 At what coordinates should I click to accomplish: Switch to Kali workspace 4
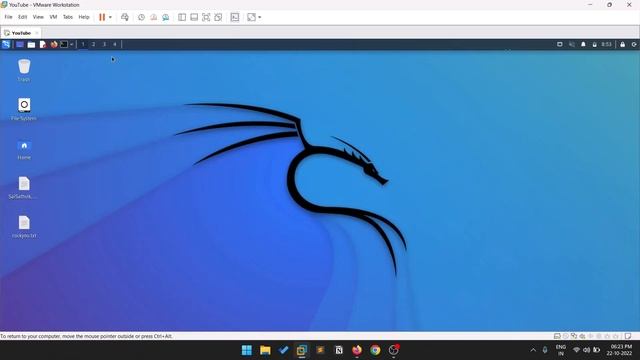(115, 44)
